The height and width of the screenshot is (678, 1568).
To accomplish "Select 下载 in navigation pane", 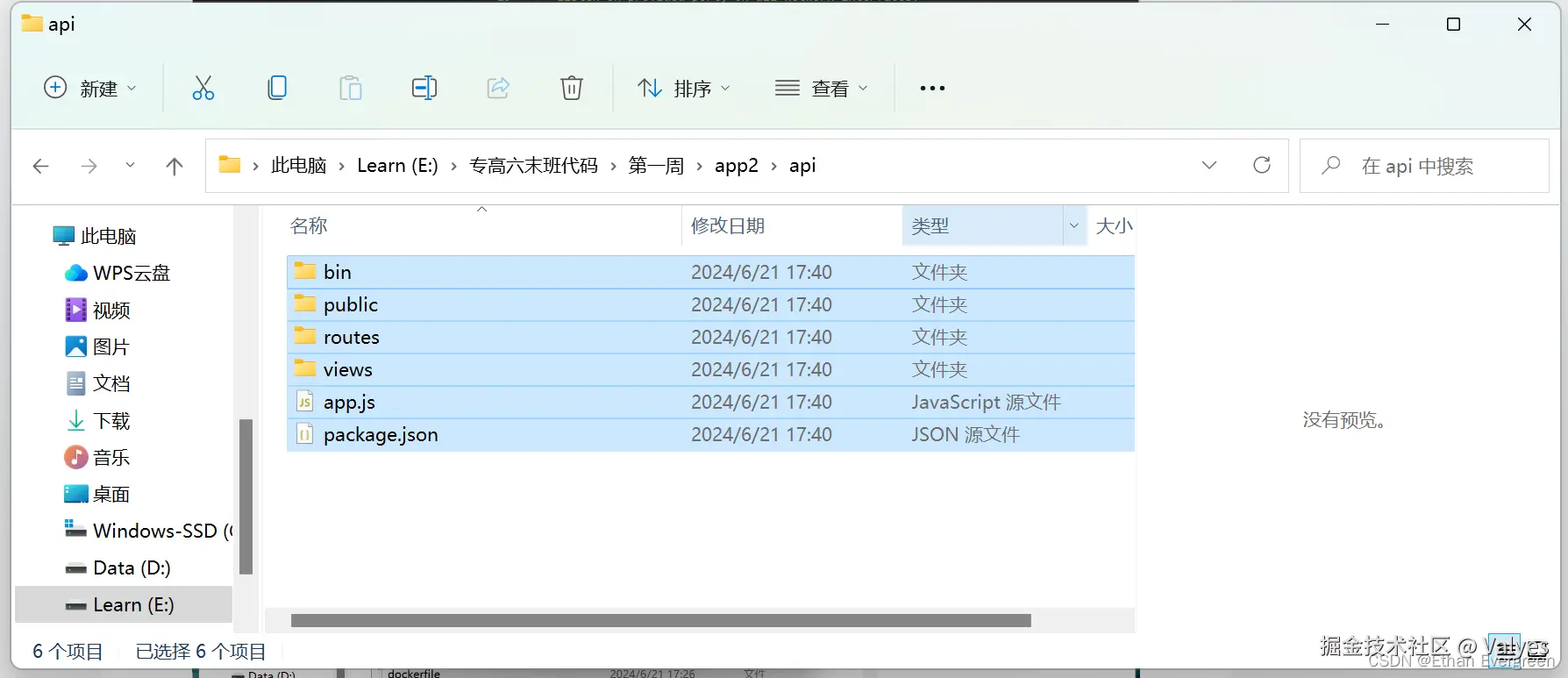I will pyautogui.click(x=111, y=421).
